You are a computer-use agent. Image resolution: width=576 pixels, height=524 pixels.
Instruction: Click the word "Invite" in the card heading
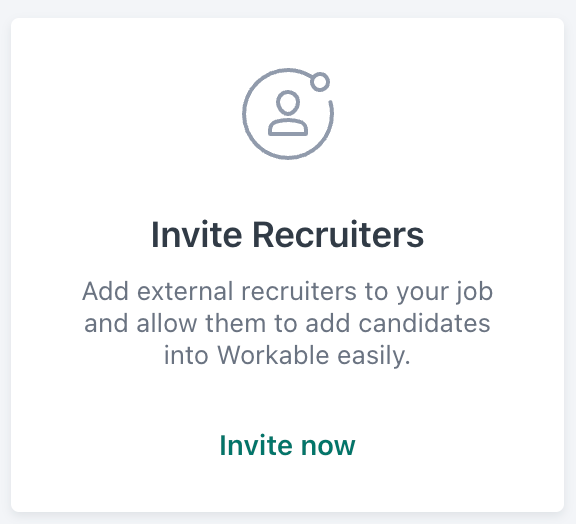click(x=197, y=234)
